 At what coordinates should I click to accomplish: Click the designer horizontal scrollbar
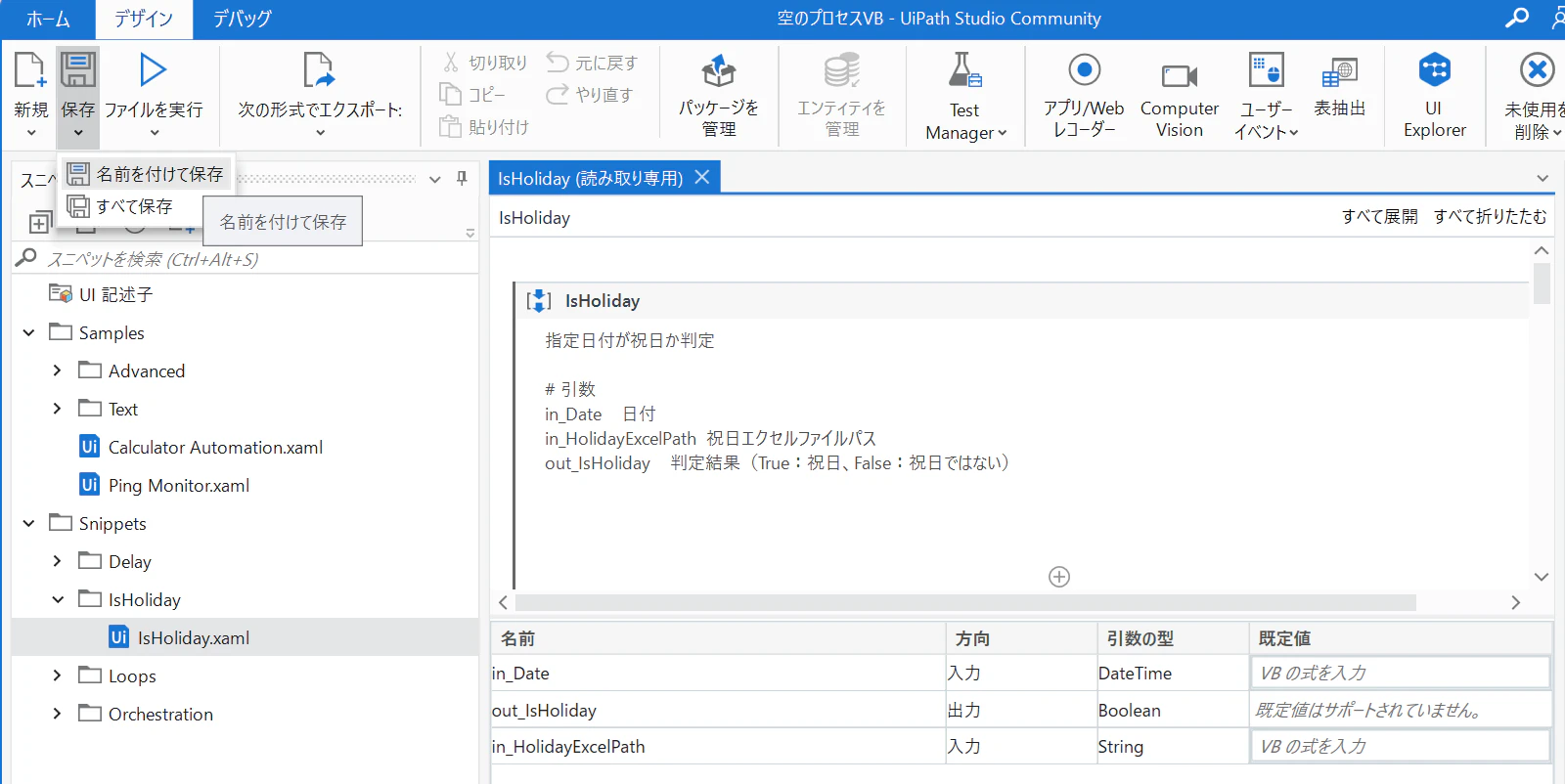(x=965, y=602)
